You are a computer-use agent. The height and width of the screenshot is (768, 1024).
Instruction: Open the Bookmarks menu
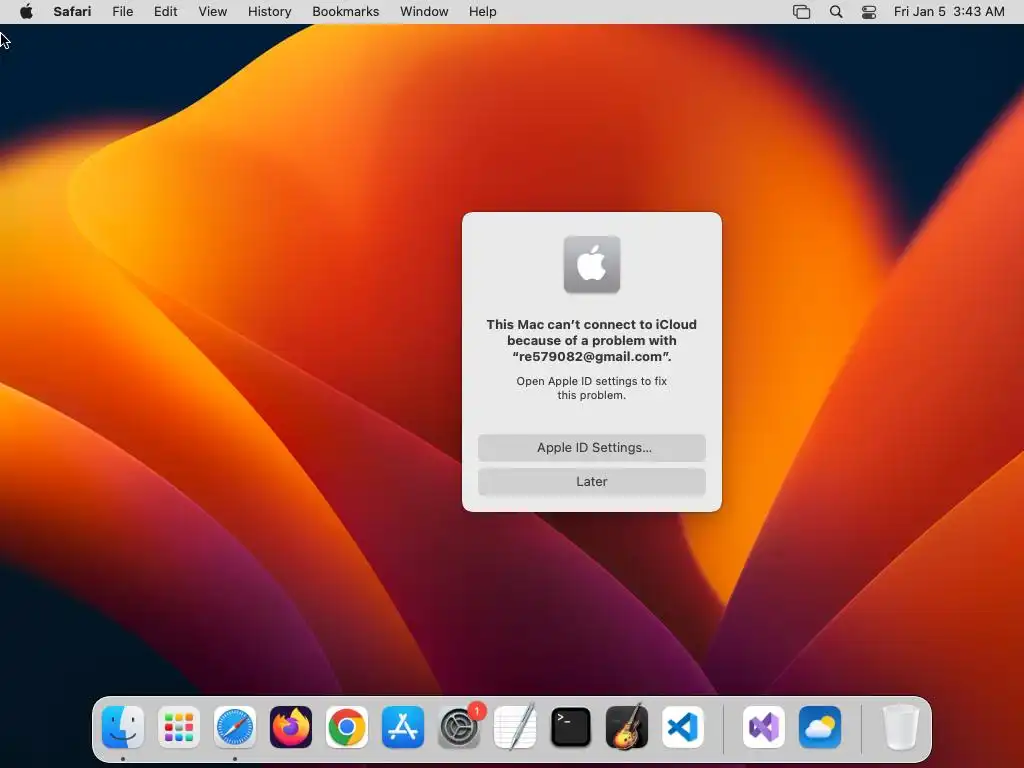345,12
